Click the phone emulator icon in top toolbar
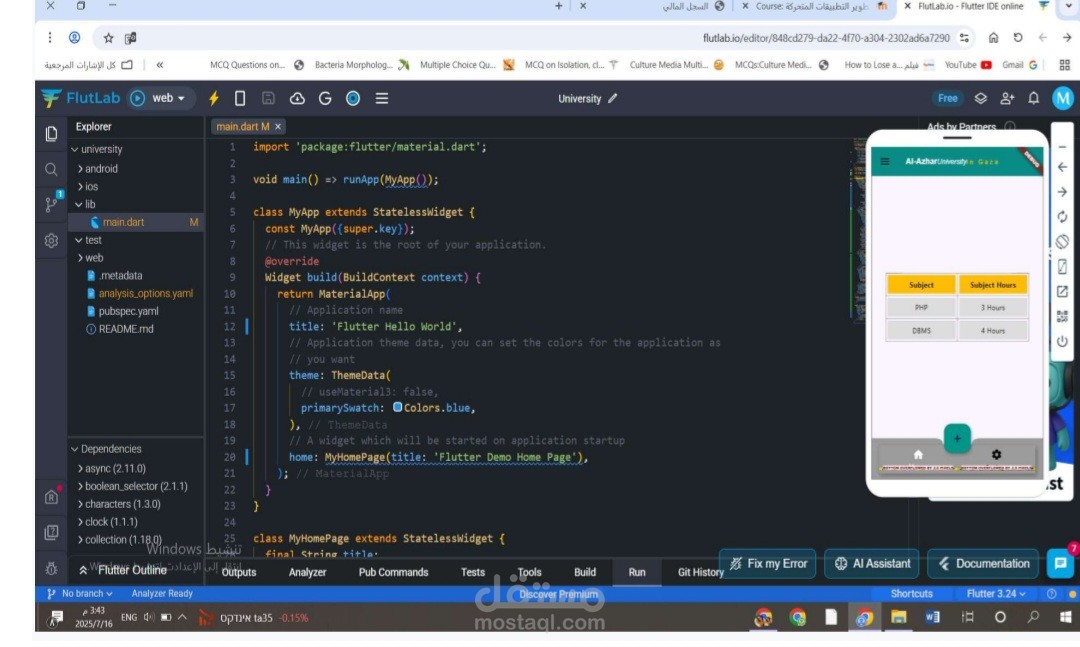 tap(240, 99)
